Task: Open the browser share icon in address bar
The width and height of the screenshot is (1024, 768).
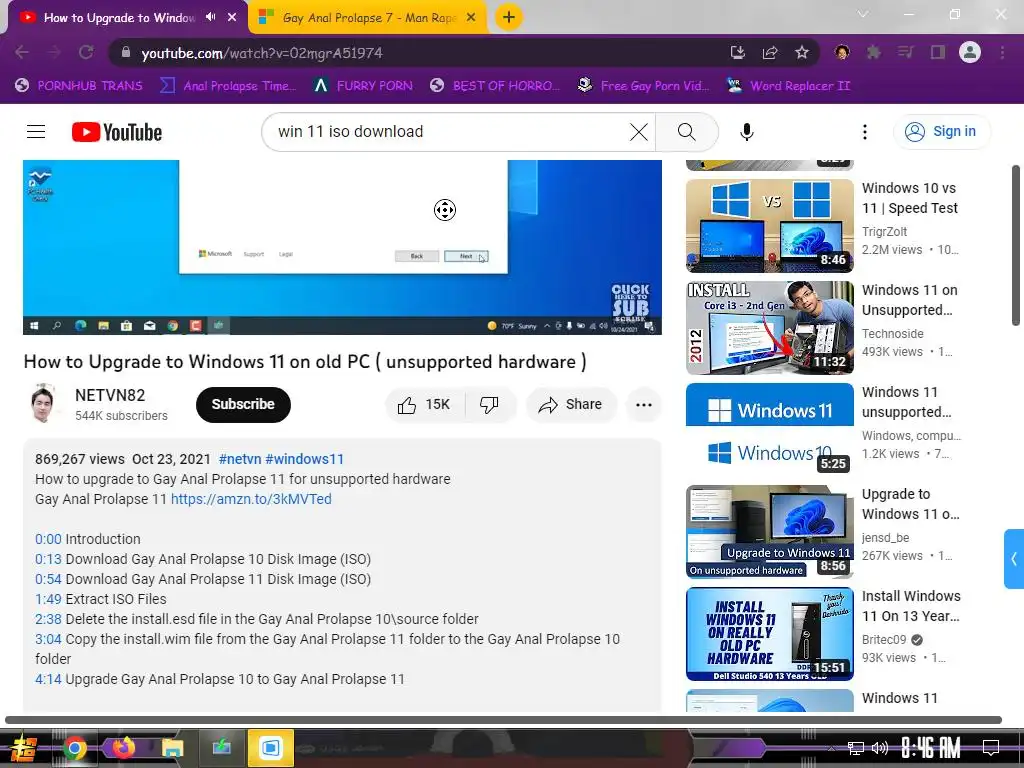Action: tap(770, 52)
